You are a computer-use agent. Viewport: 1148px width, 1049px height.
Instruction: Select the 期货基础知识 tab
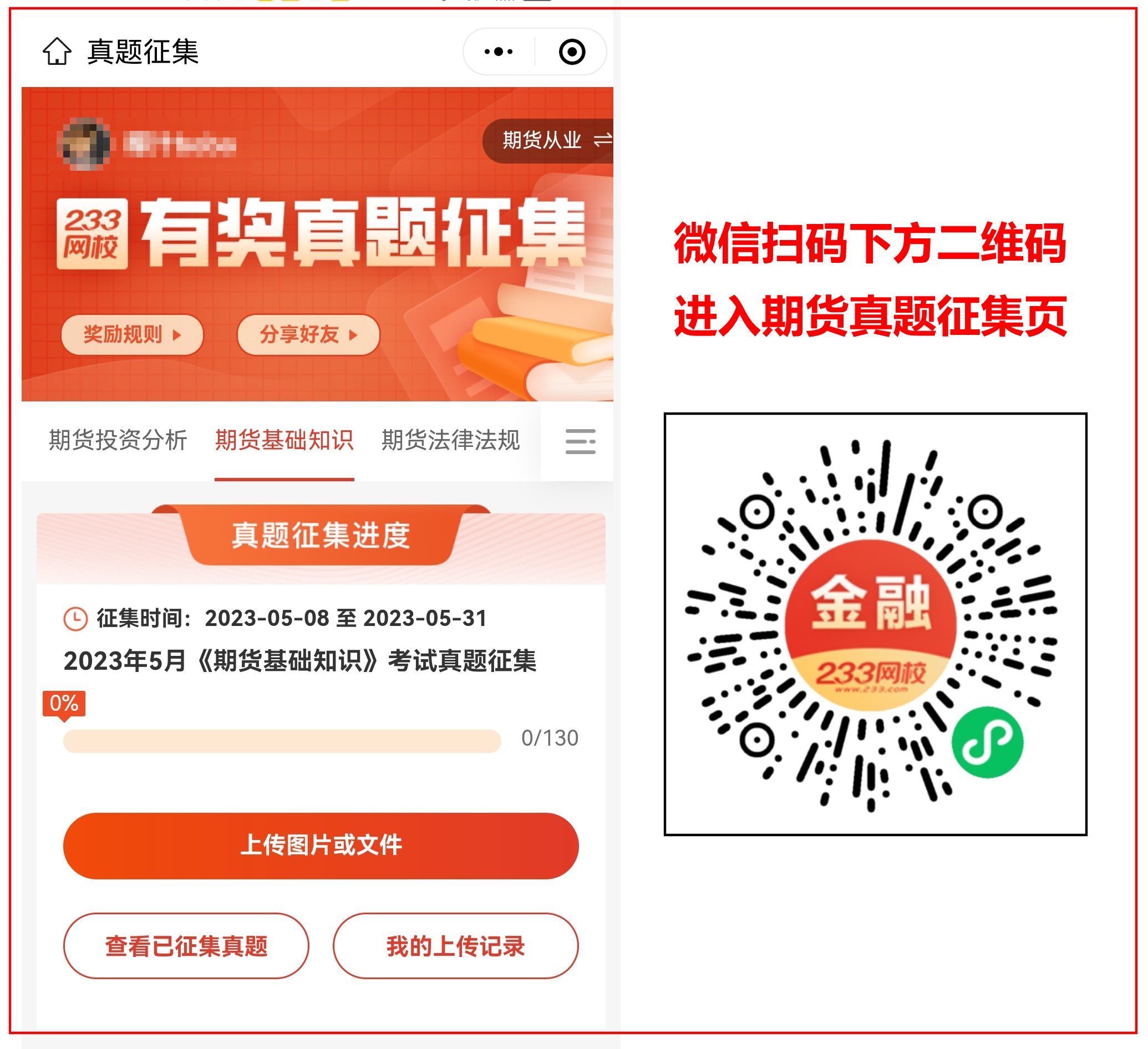284,440
